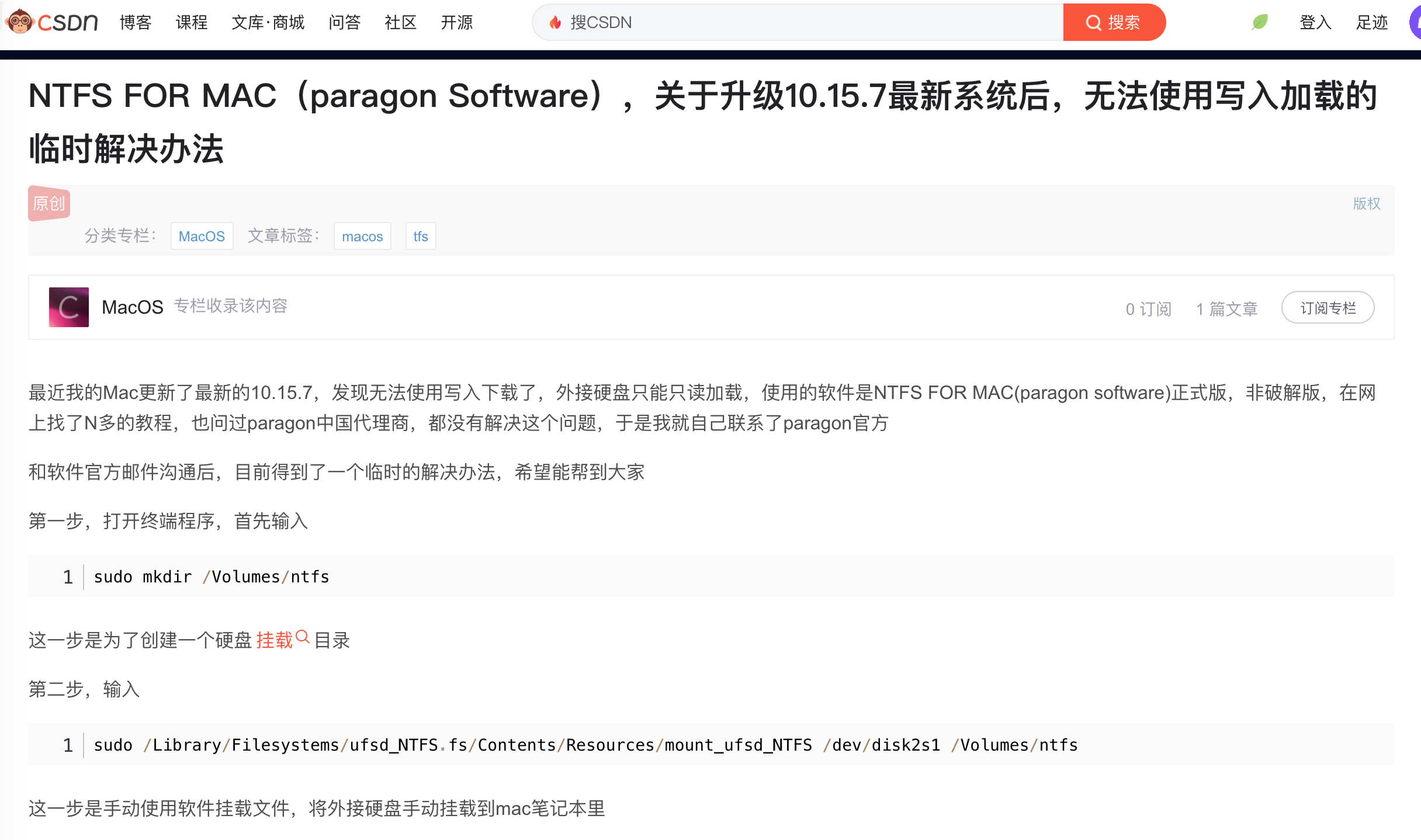1421x840 pixels.
Task: Click the 登入 login link
Action: (x=1315, y=22)
